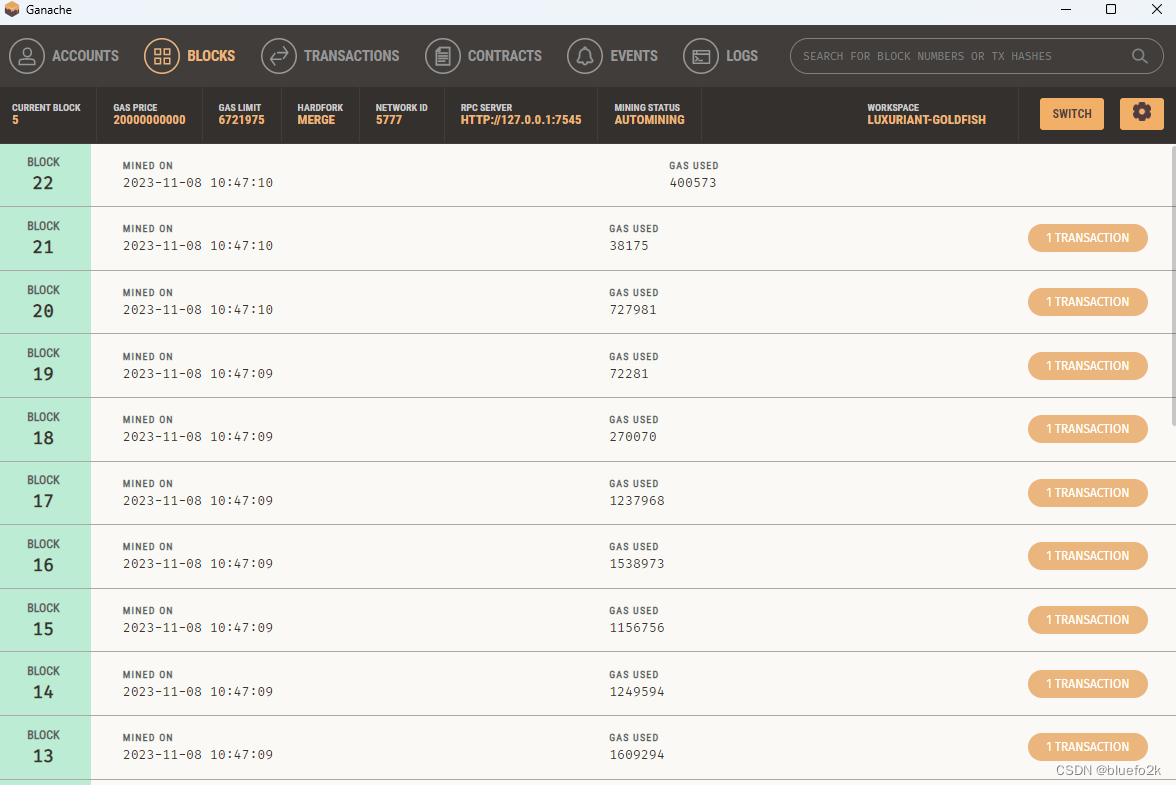Click the SWITCH workspace button

point(1072,114)
